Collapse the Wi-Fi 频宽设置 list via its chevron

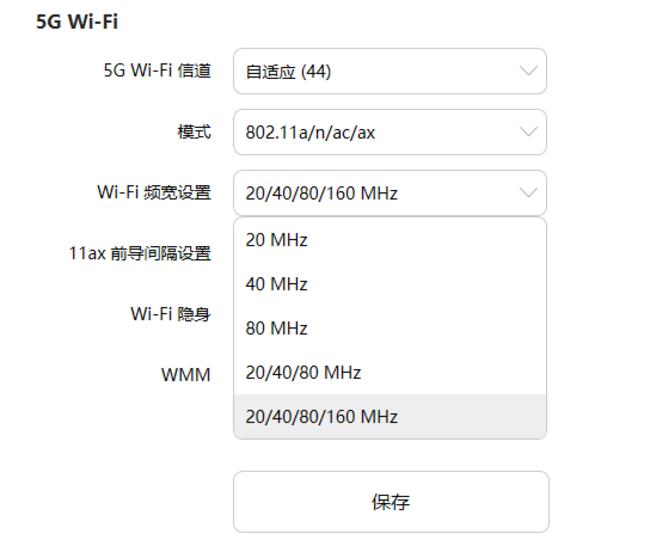tap(528, 193)
